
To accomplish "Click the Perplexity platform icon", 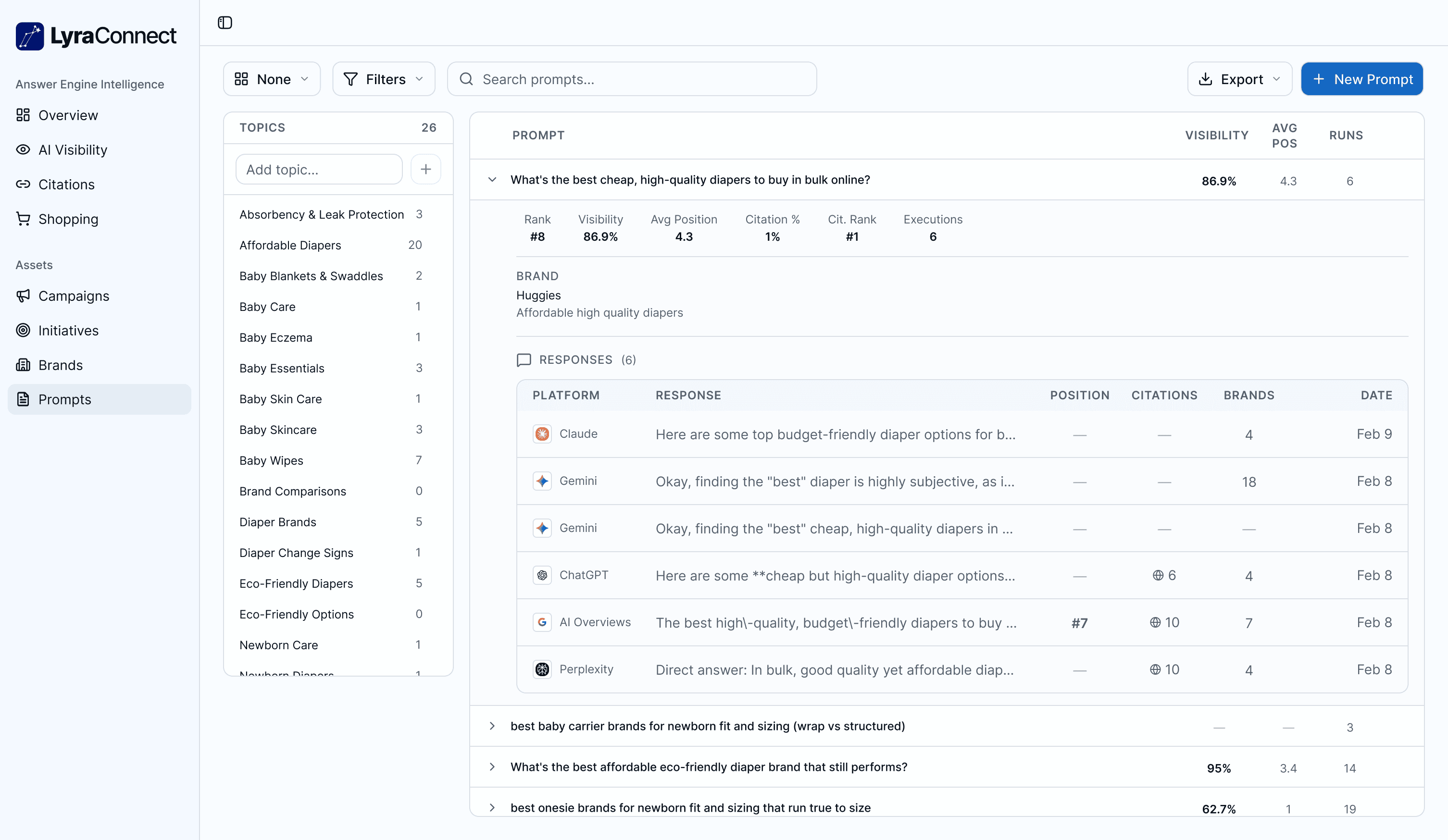I will [x=542, y=669].
